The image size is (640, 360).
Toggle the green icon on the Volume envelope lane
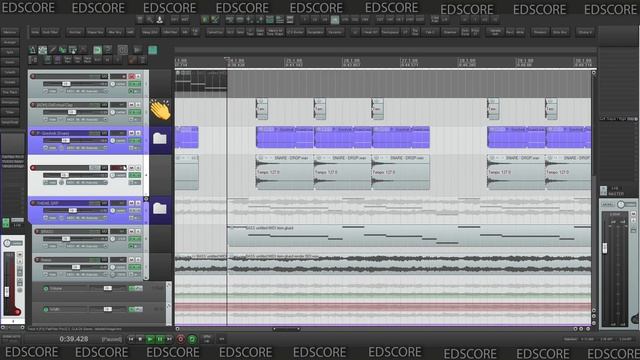[46, 288]
